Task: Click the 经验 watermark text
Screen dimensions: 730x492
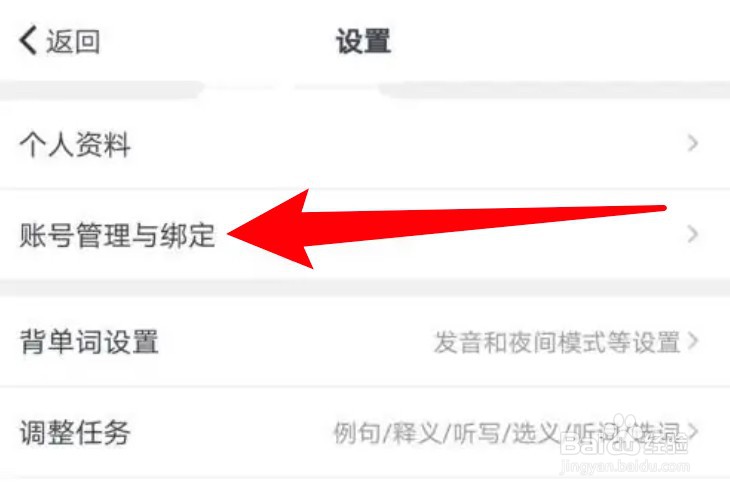Action: 668,444
